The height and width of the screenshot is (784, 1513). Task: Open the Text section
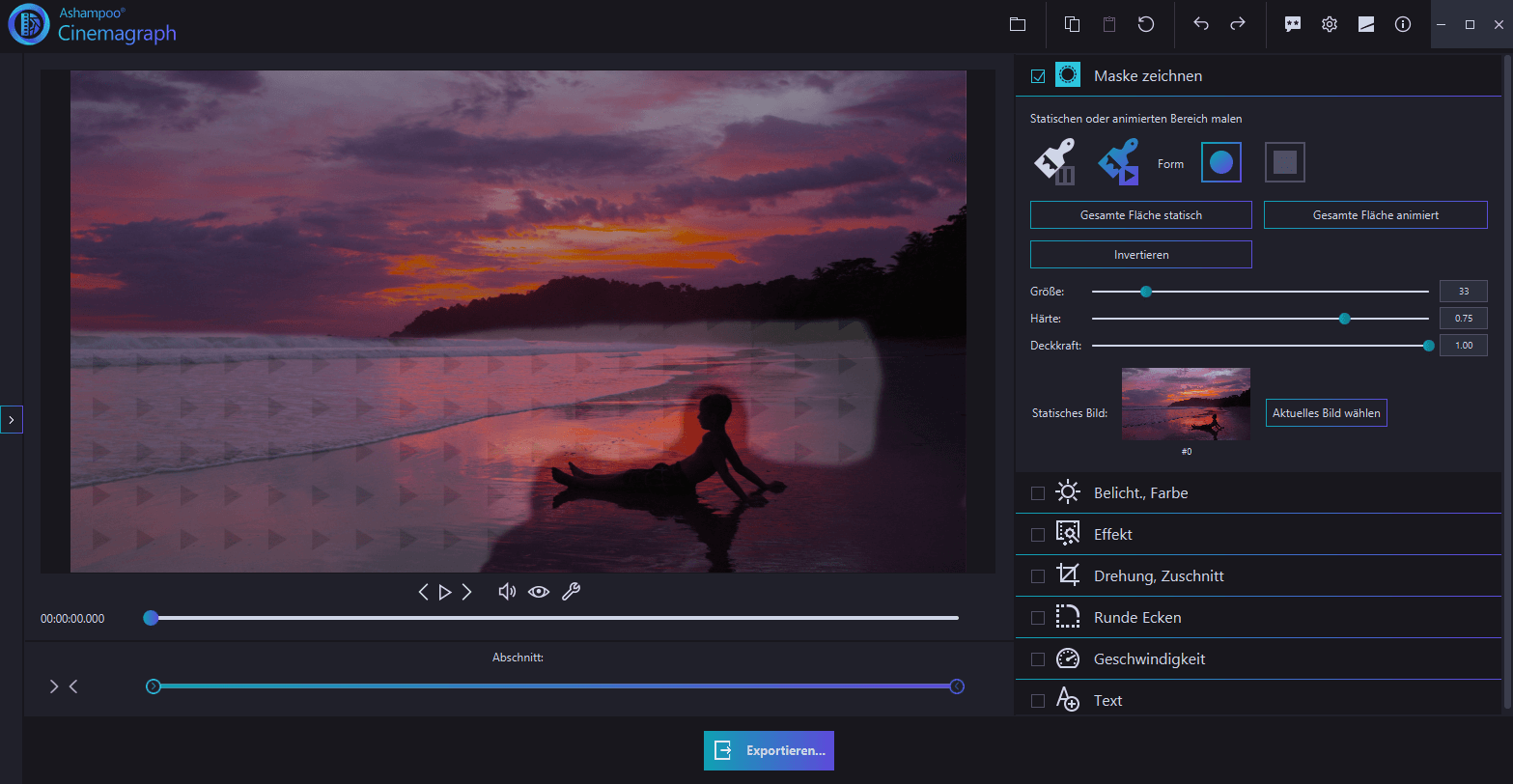tap(1107, 700)
